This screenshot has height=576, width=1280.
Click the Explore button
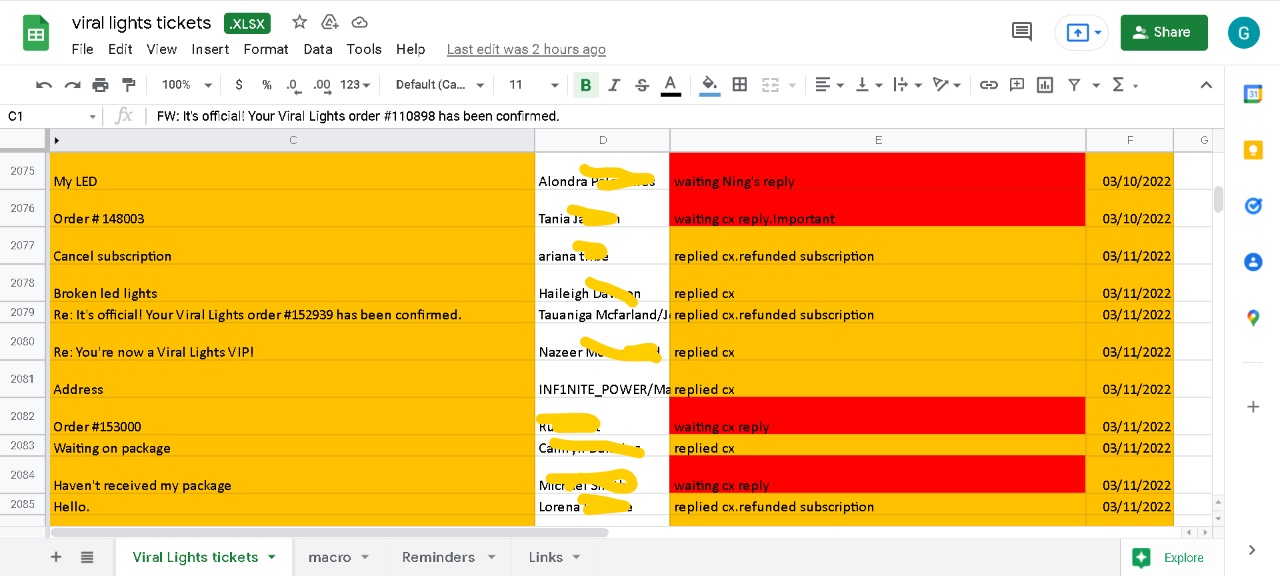pyautogui.click(x=1169, y=557)
